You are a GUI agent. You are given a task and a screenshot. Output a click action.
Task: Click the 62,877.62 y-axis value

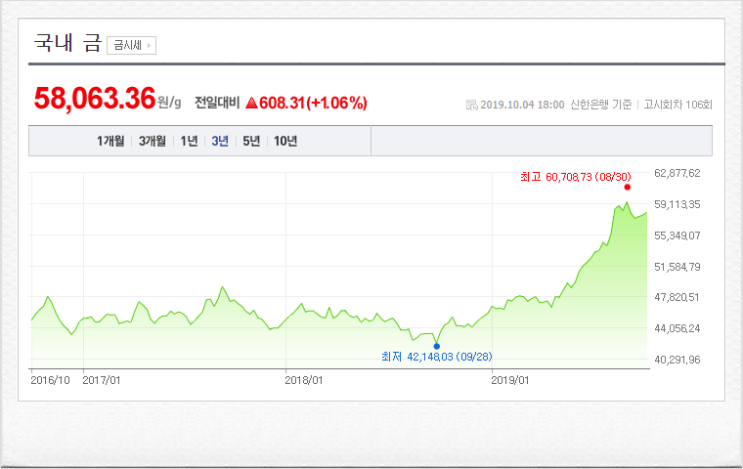pos(677,173)
